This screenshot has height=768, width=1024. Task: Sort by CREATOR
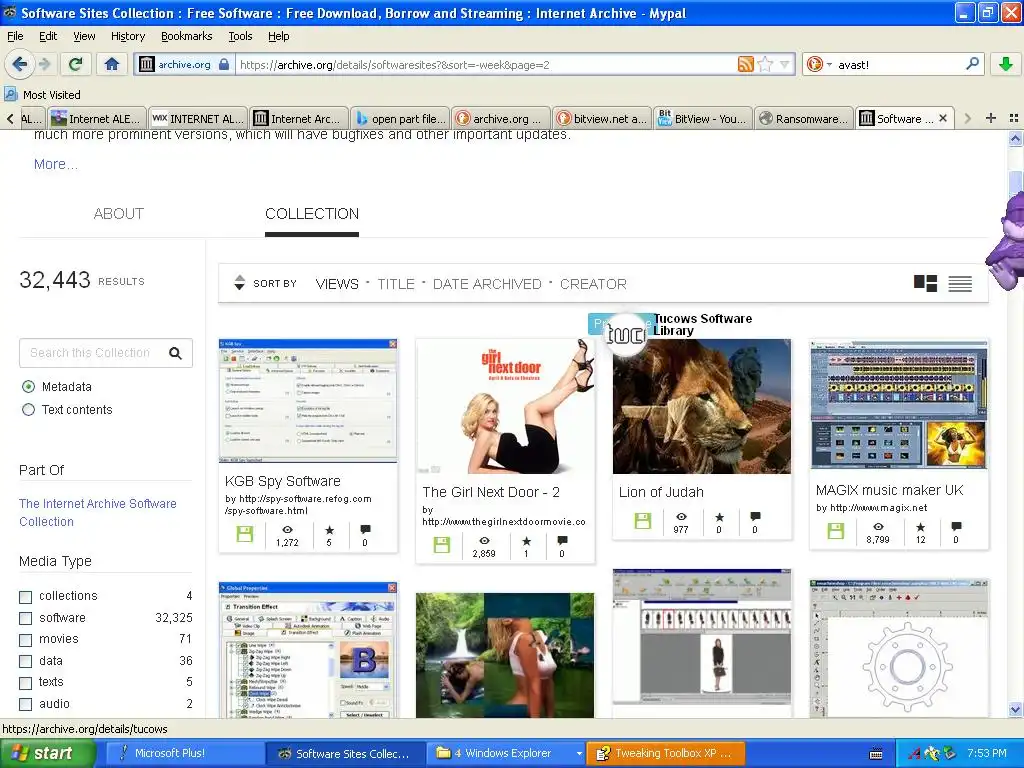pos(593,284)
